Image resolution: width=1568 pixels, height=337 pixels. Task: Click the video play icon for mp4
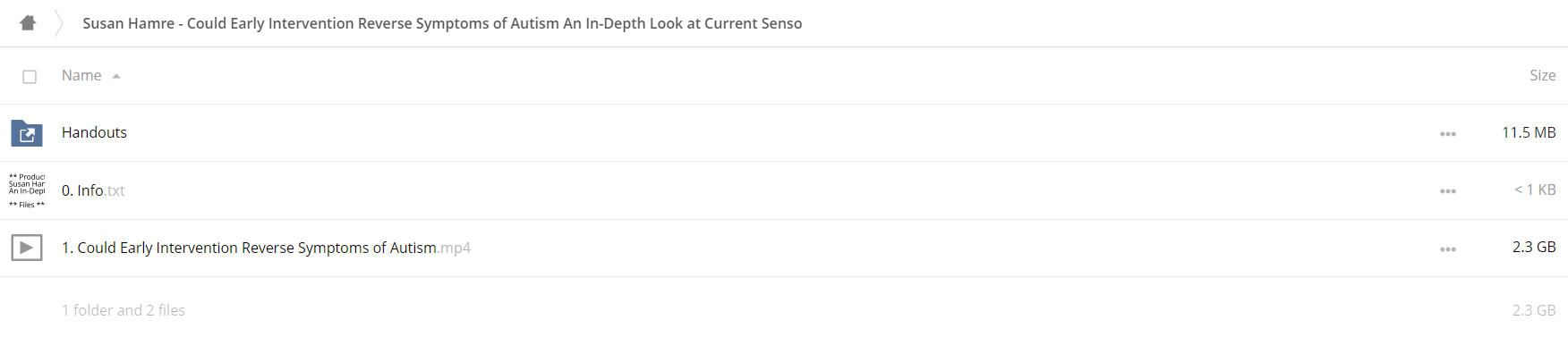27,248
